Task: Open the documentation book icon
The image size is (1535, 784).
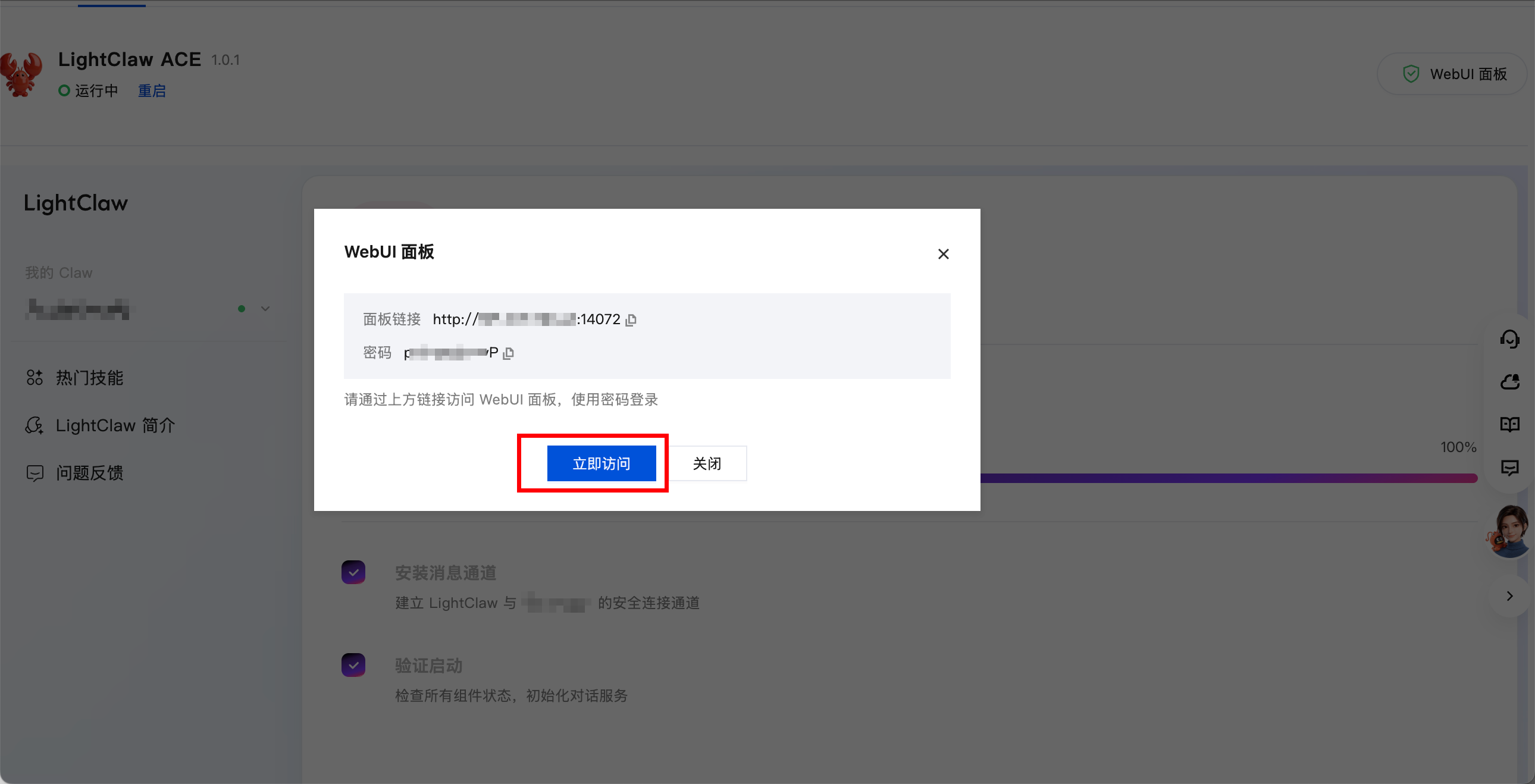Action: [1511, 424]
